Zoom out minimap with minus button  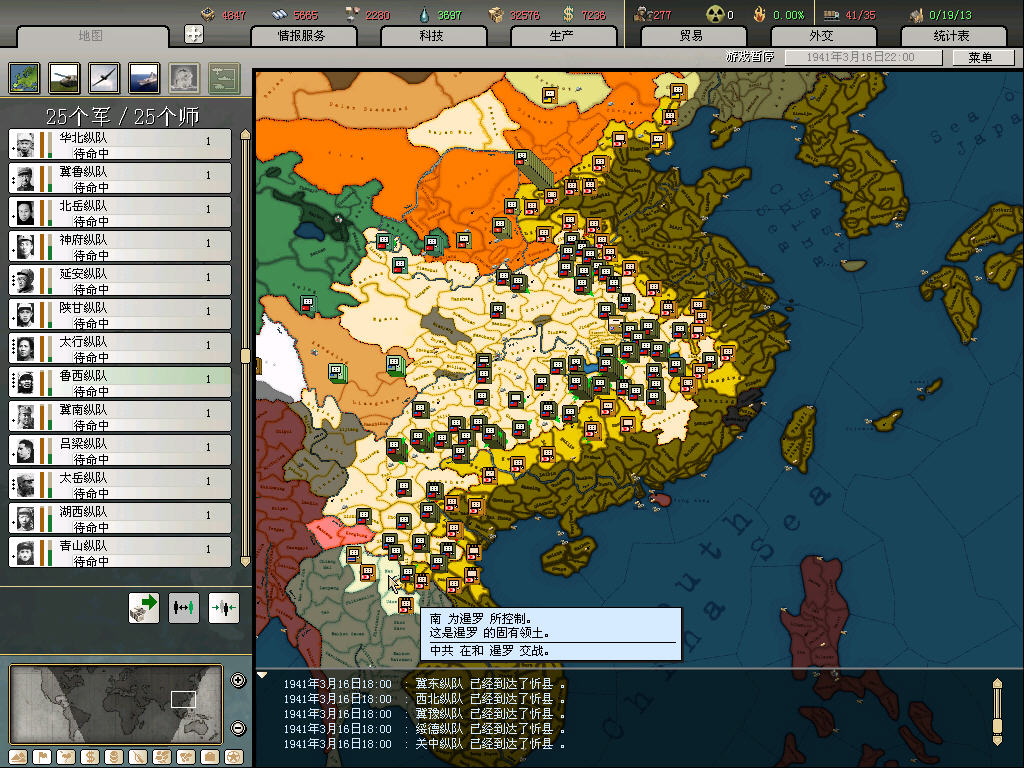tap(238, 728)
